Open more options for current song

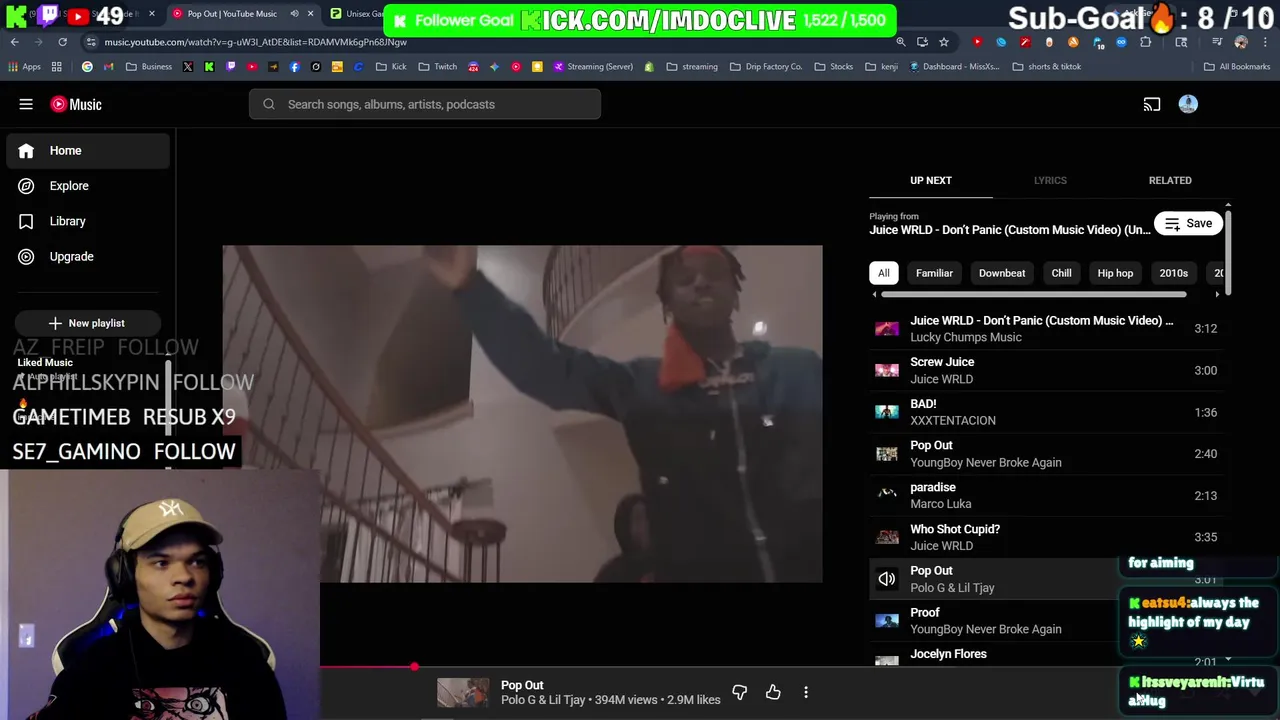tap(806, 692)
